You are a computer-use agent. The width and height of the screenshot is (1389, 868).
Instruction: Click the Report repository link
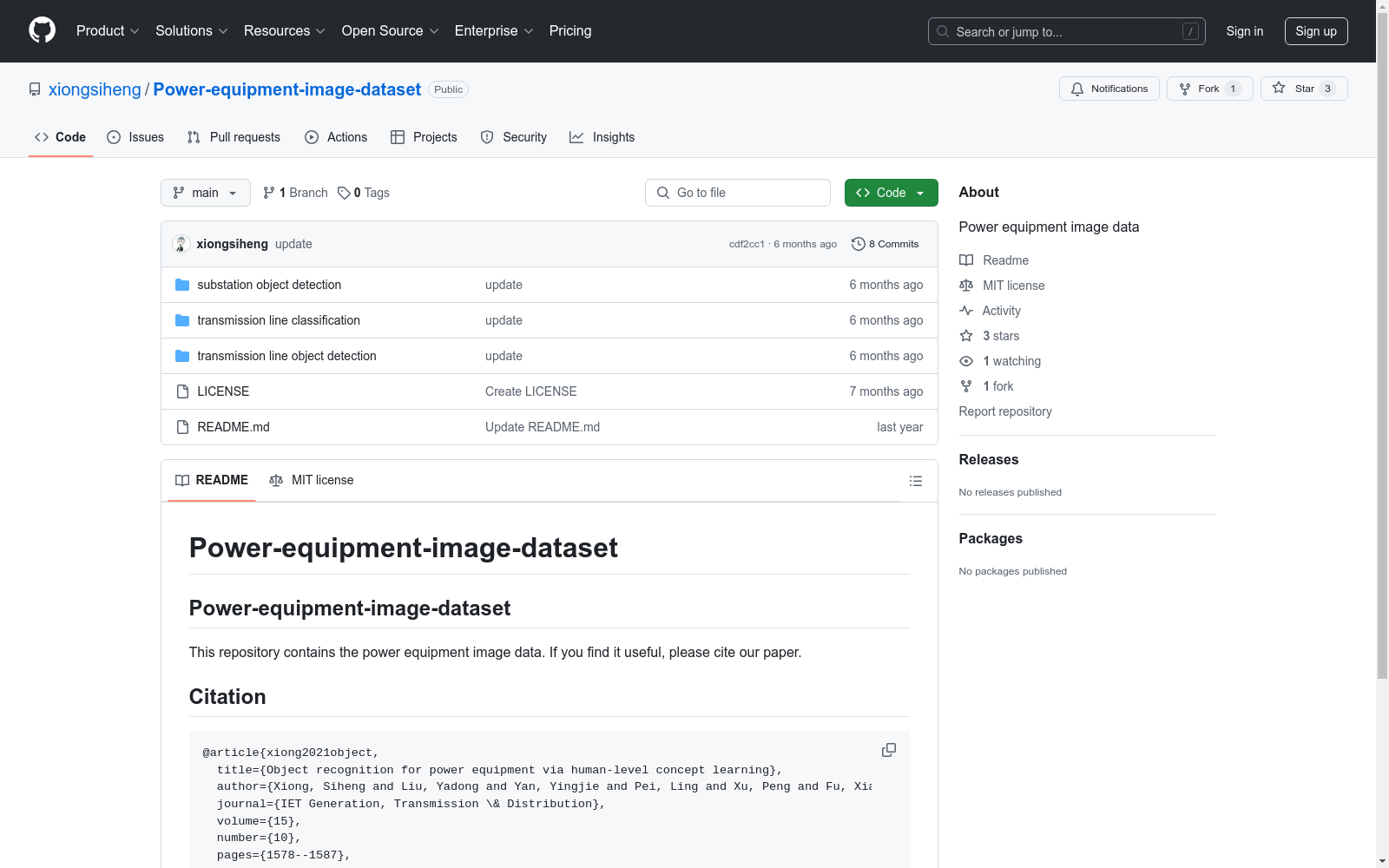(1005, 411)
